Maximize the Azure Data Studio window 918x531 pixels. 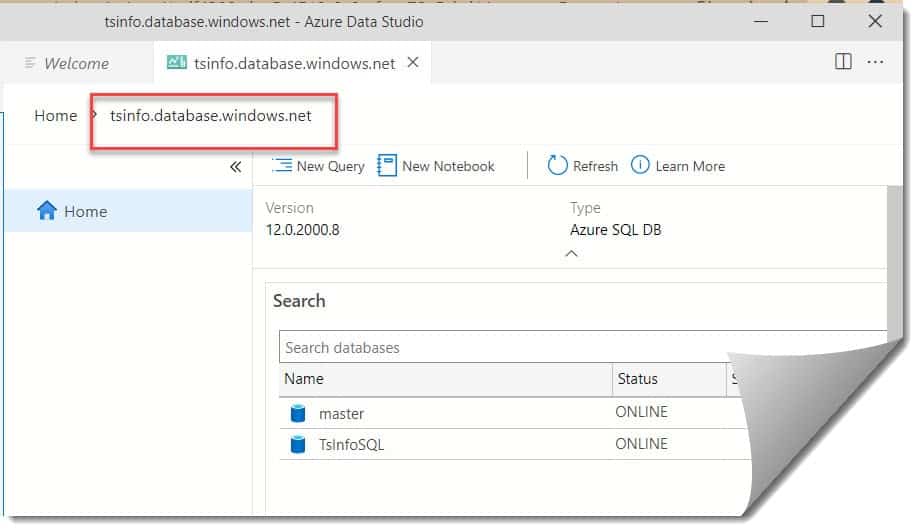[817, 22]
